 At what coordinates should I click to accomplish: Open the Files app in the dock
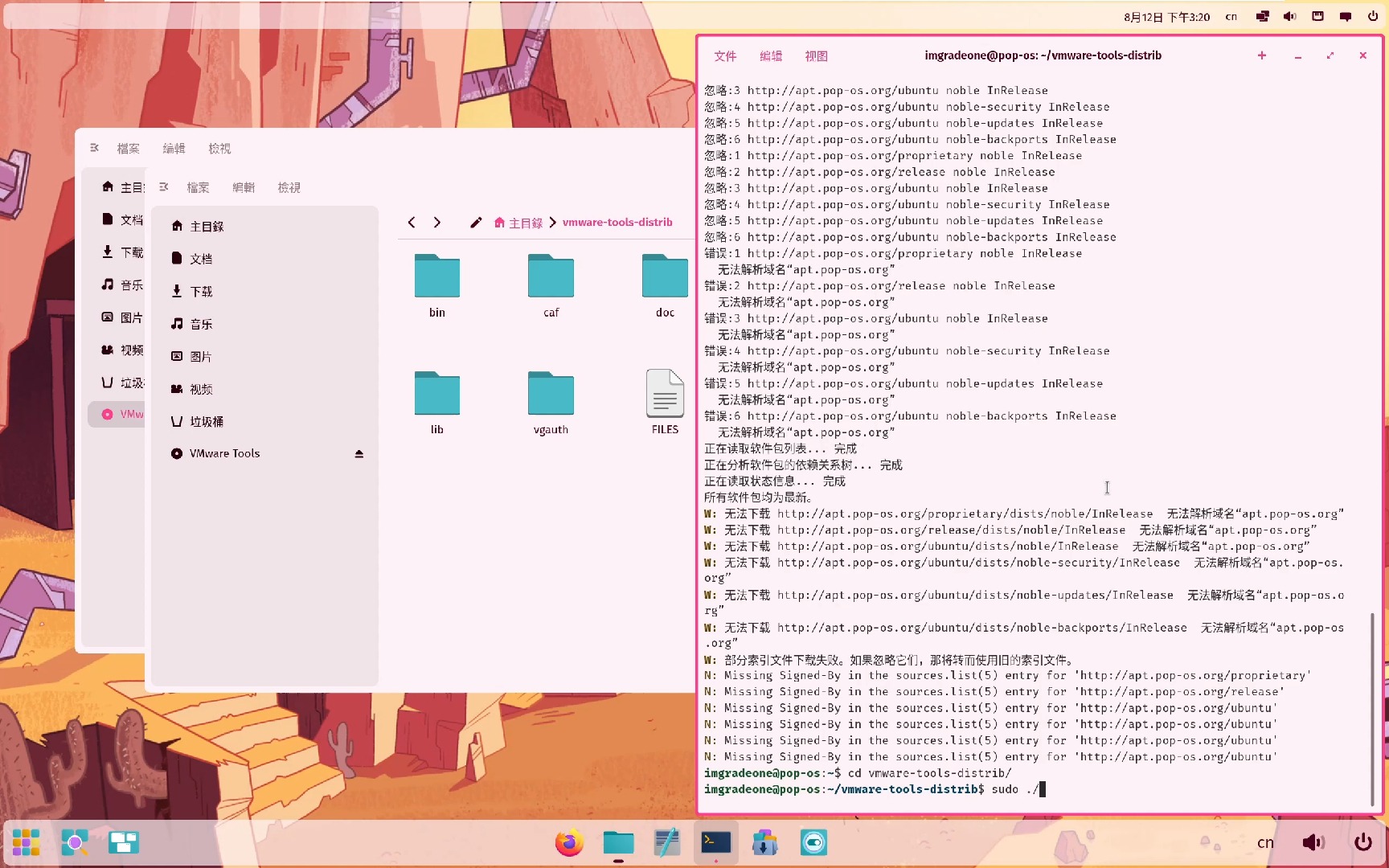tap(618, 842)
